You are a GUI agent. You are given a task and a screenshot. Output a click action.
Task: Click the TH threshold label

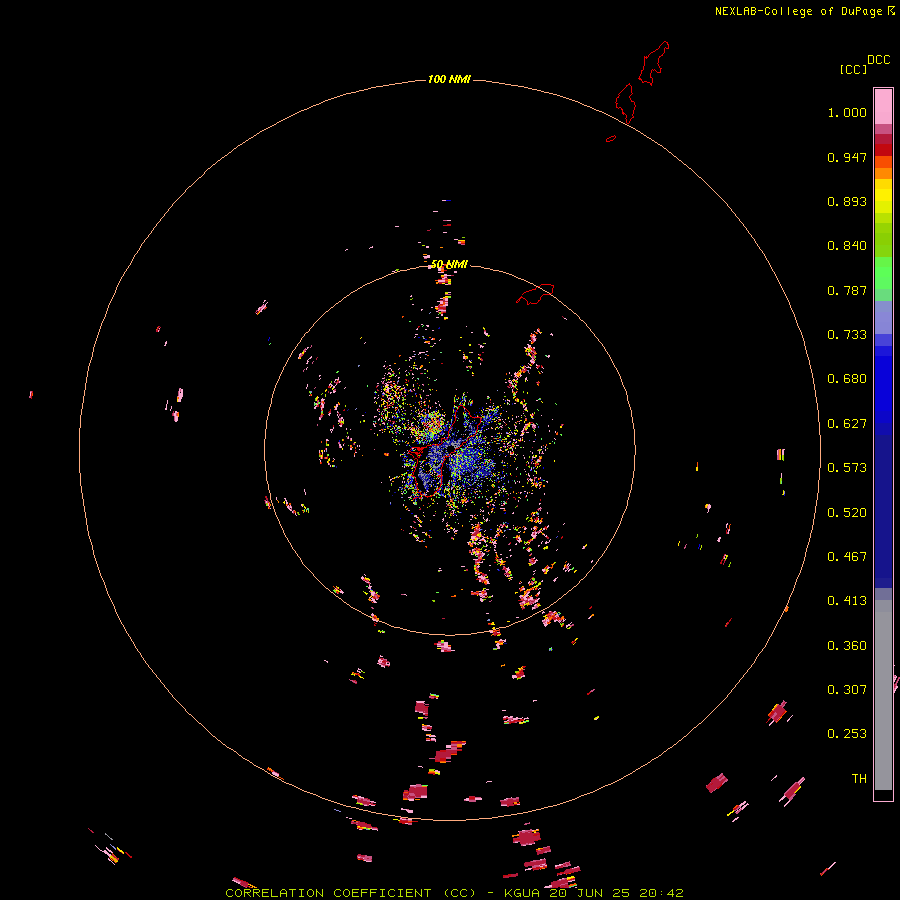point(859,779)
